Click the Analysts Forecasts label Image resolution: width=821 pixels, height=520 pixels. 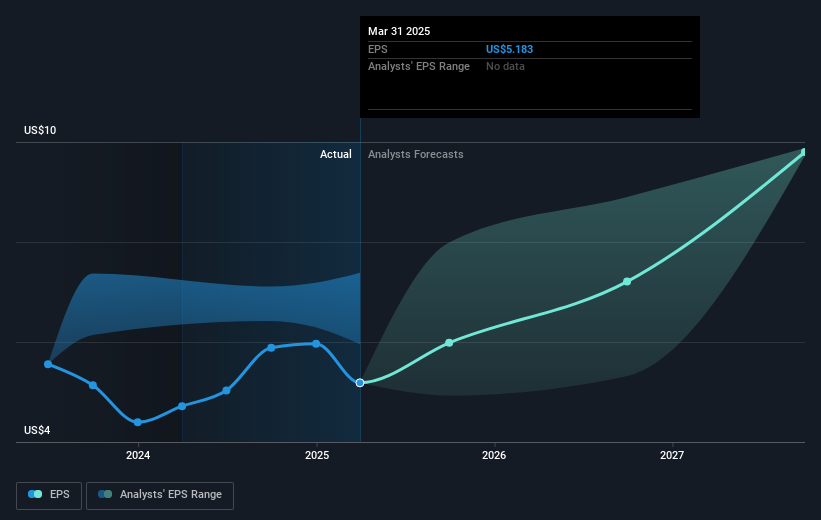416,154
